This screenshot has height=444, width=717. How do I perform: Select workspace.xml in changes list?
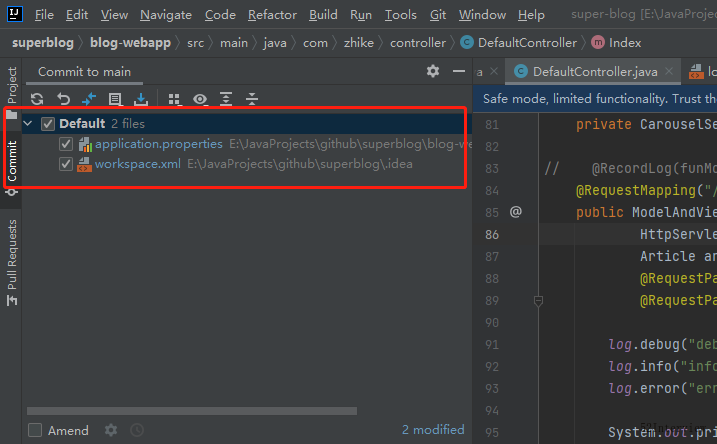(138, 164)
